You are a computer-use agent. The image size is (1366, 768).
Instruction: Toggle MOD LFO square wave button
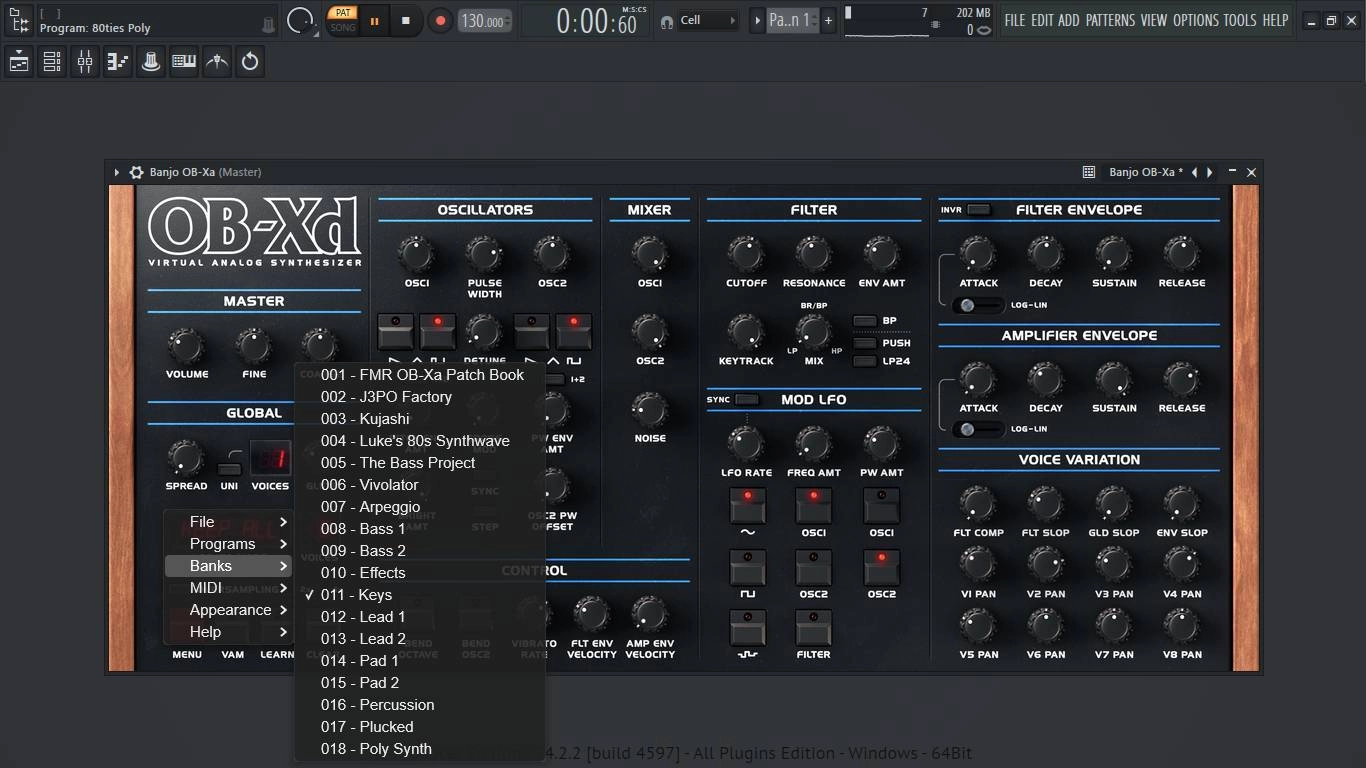[747, 568]
